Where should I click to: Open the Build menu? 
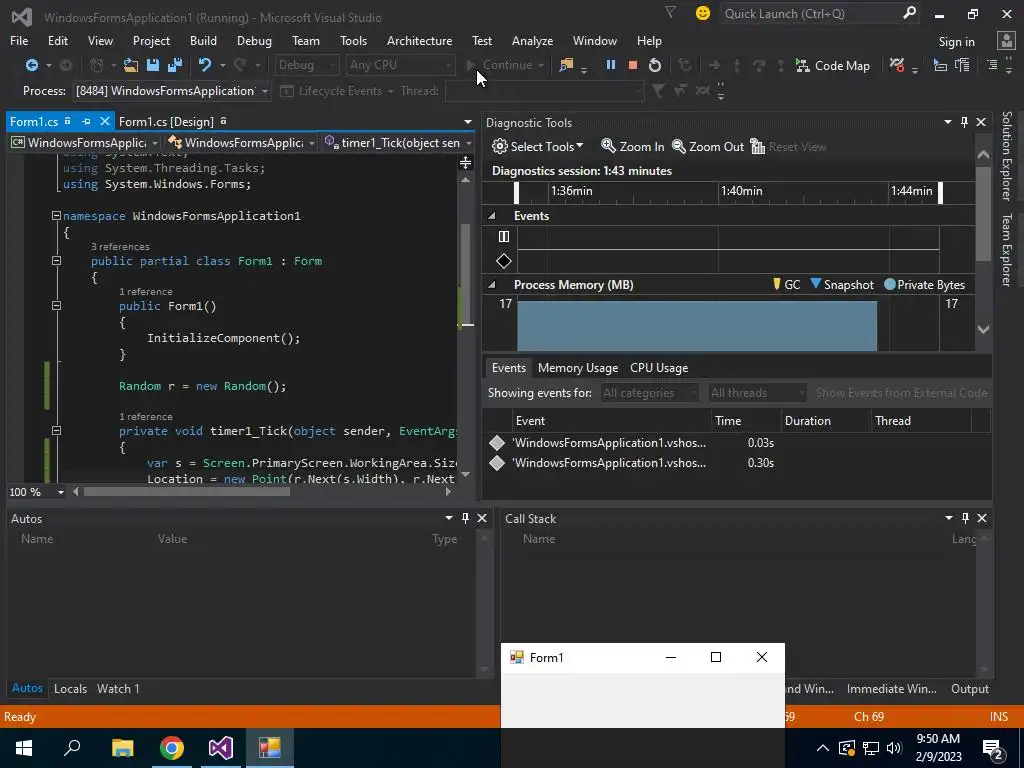tap(203, 40)
